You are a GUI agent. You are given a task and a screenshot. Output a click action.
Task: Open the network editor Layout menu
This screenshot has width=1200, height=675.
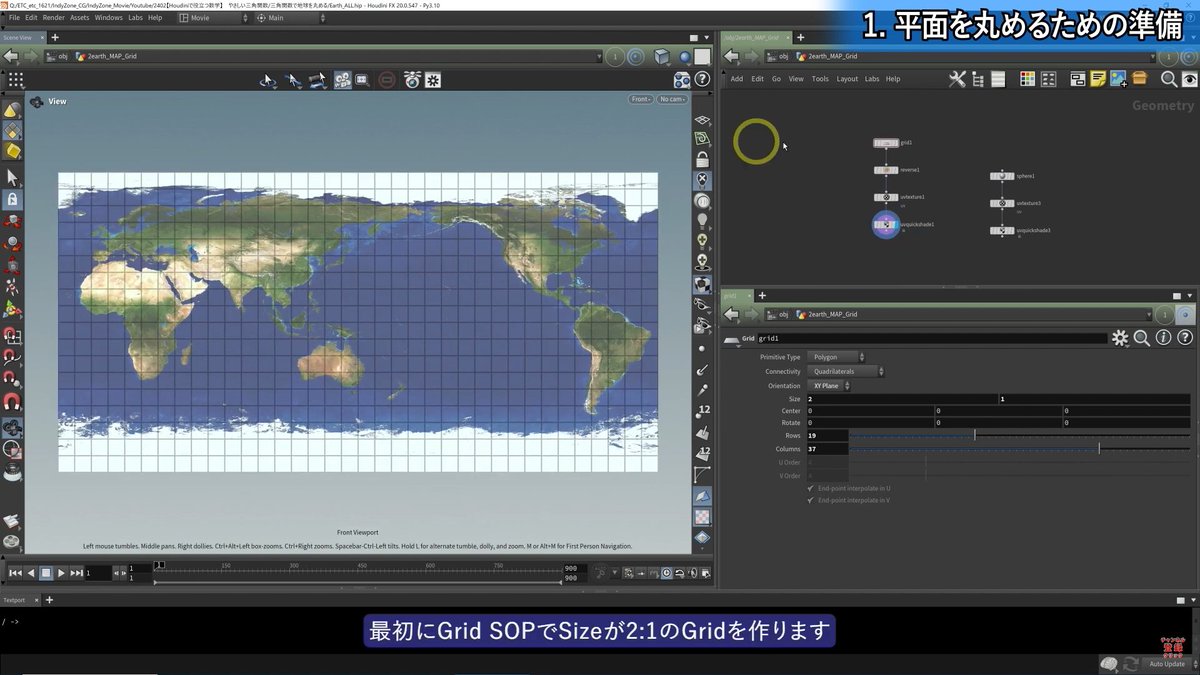[x=847, y=79]
